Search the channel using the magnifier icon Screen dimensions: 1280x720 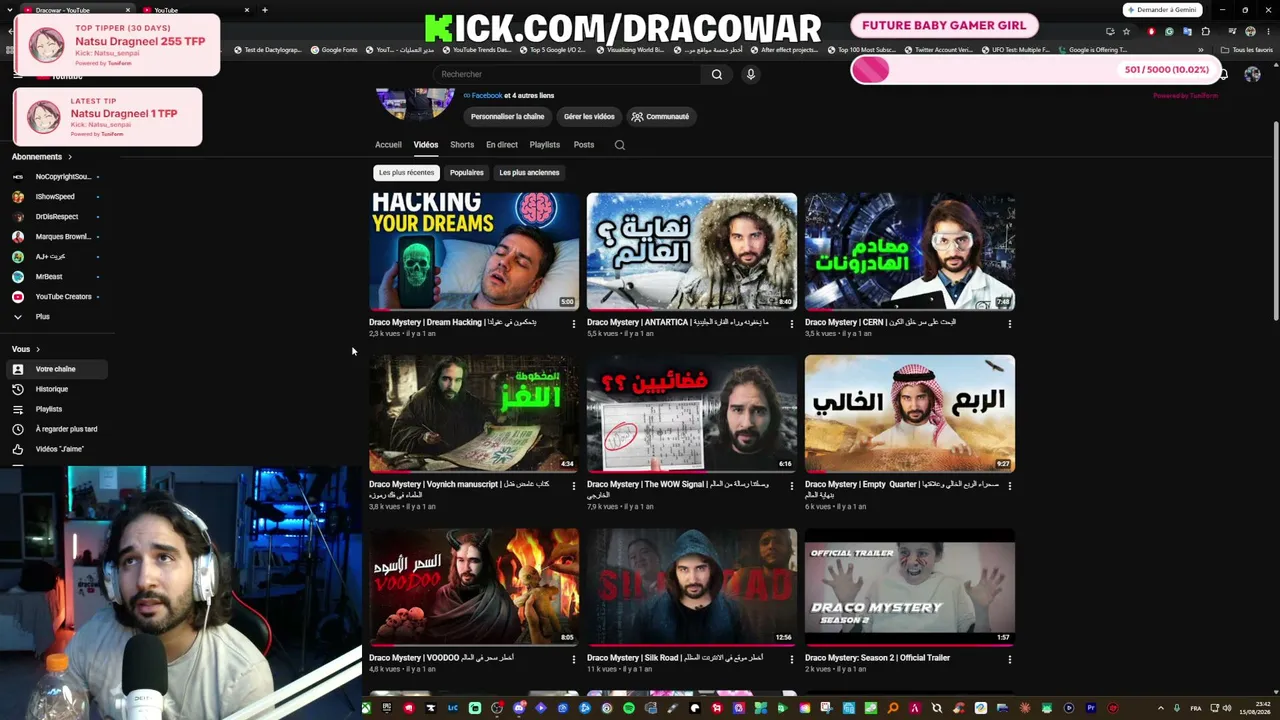pos(620,145)
